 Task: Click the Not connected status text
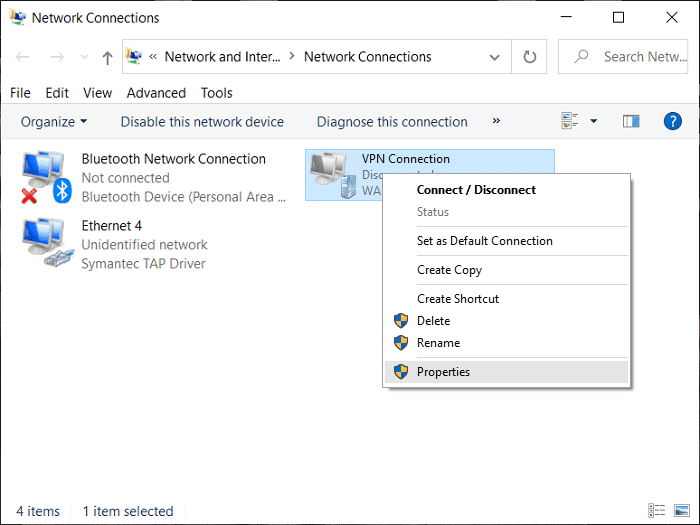click(x=125, y=178)
